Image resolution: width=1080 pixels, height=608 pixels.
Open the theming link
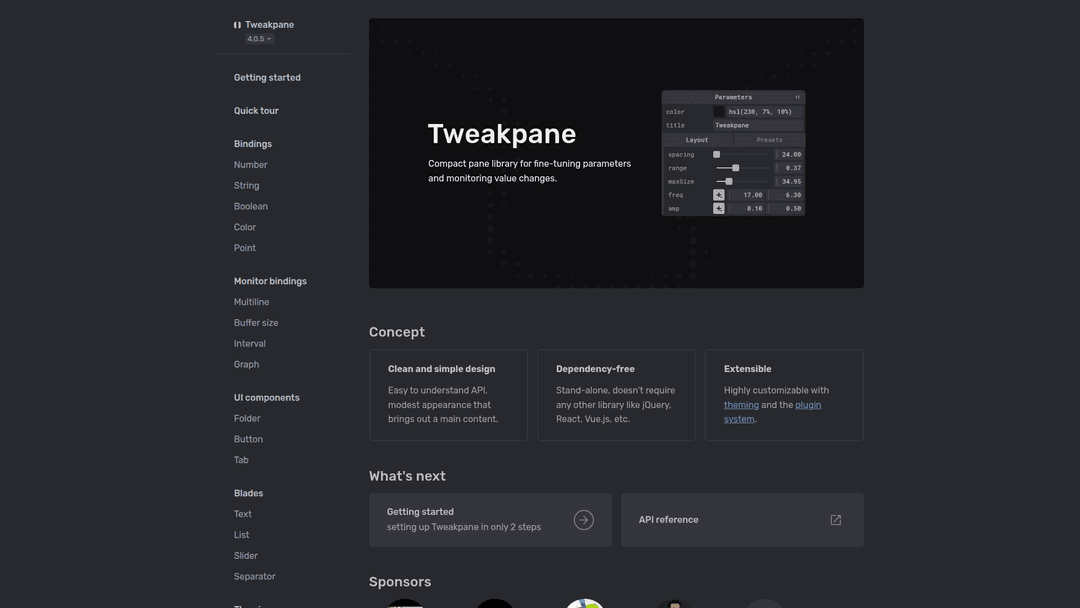(741, 405)
